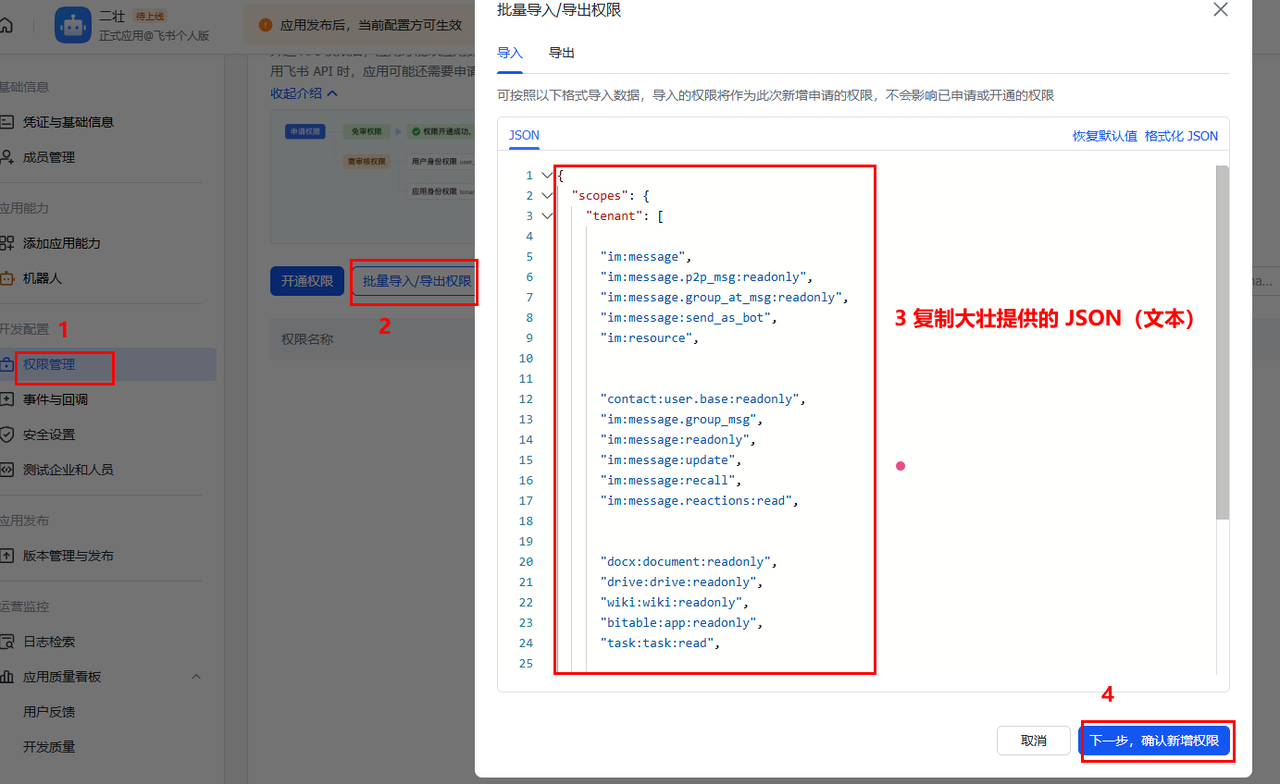Screen dimensions: 1280x784
Task: Click the 取消 cancel button
Action: coord(1033,740)
